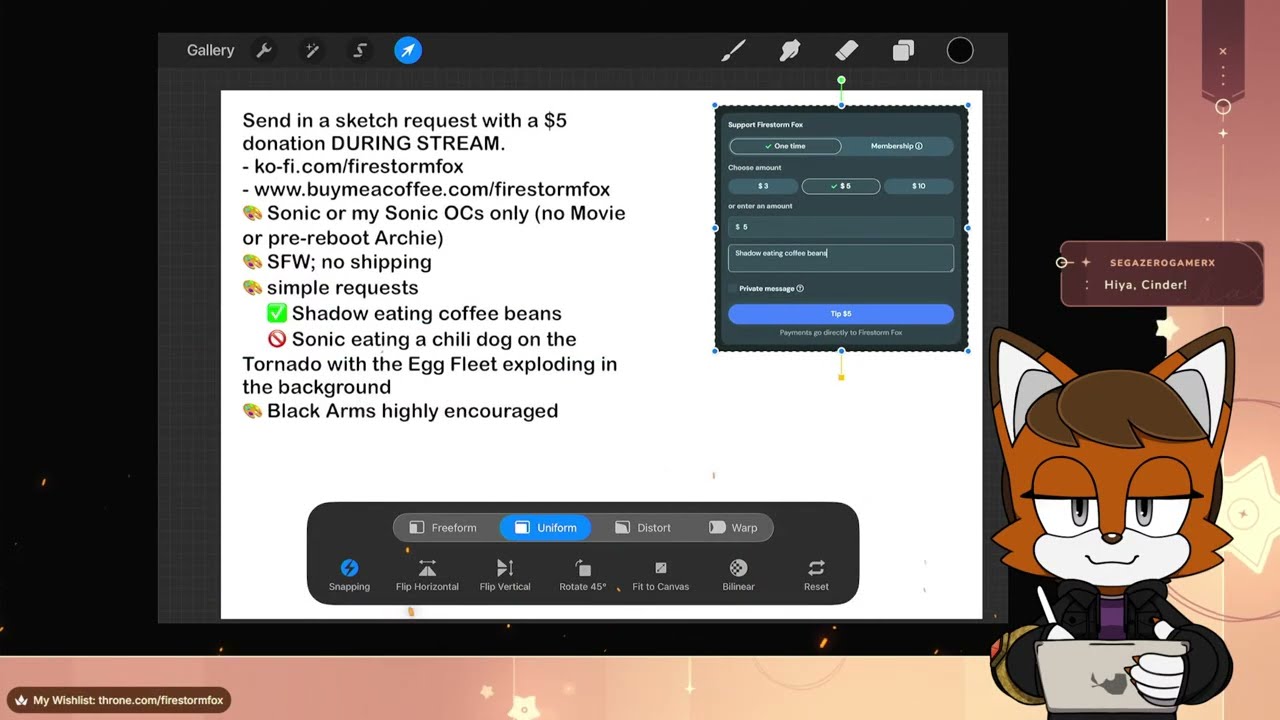The height and width of the screenshot is (720, 1280).
Task: Click the green rotation handle above selection
Action: point(841,80)
